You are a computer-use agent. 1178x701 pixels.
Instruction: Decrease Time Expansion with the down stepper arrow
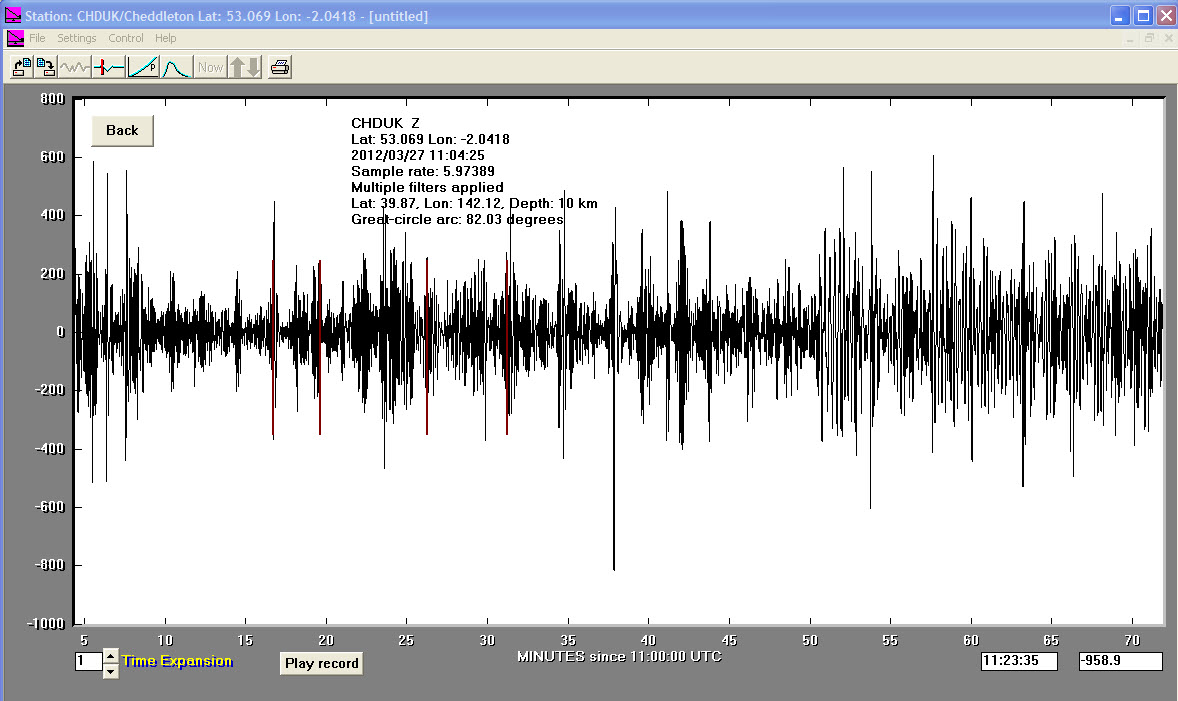[x=110, y=671]
